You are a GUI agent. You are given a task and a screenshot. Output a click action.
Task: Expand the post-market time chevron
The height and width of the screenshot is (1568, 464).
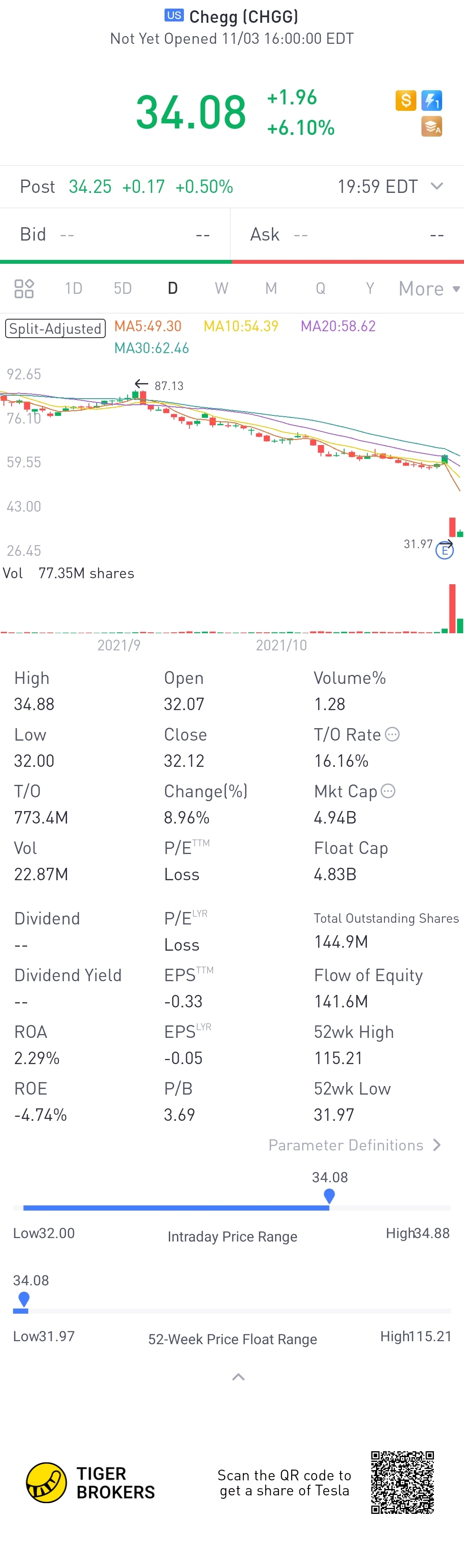(437, 186)
